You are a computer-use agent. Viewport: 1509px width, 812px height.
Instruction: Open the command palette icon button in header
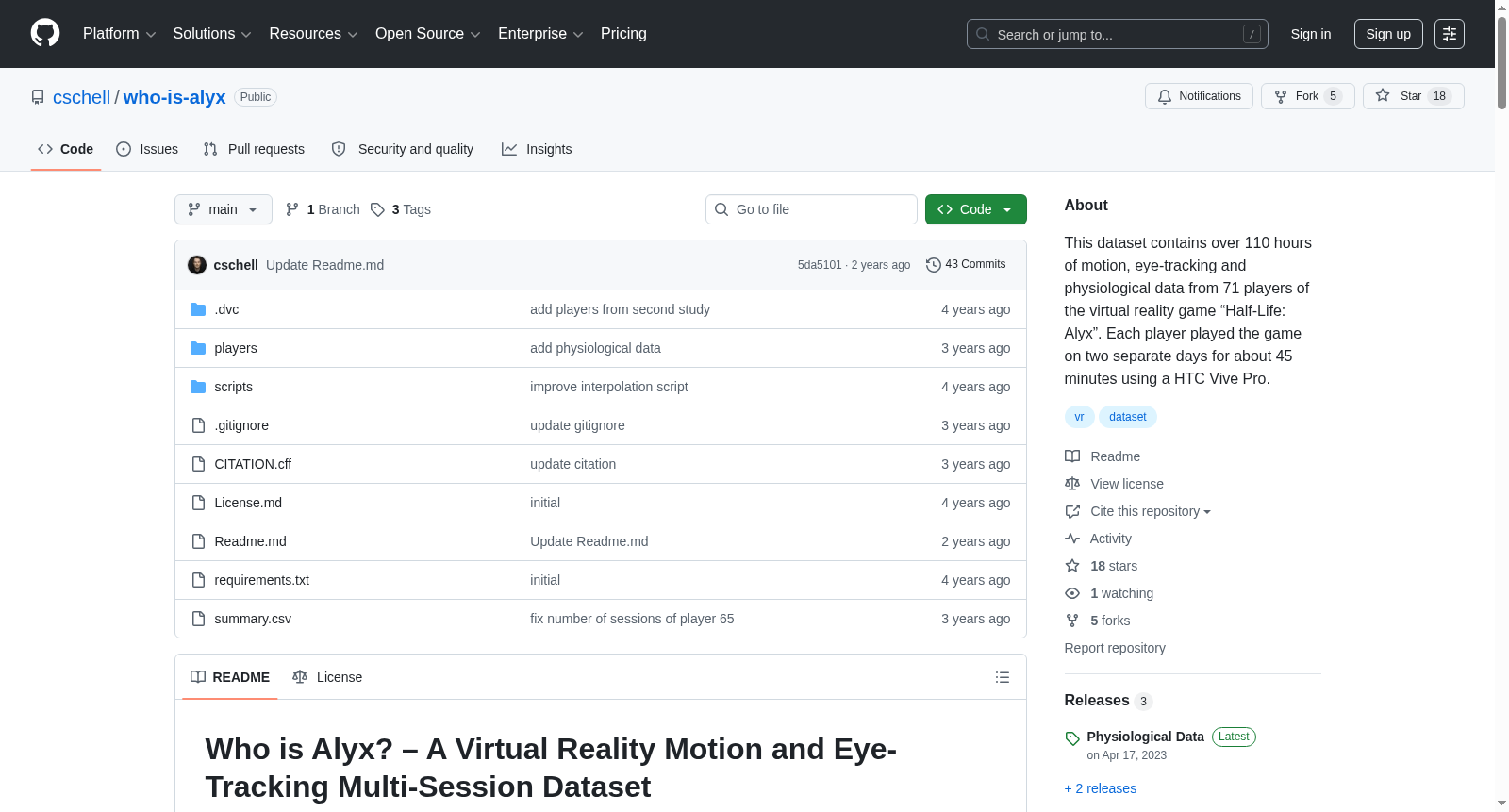1450,34
